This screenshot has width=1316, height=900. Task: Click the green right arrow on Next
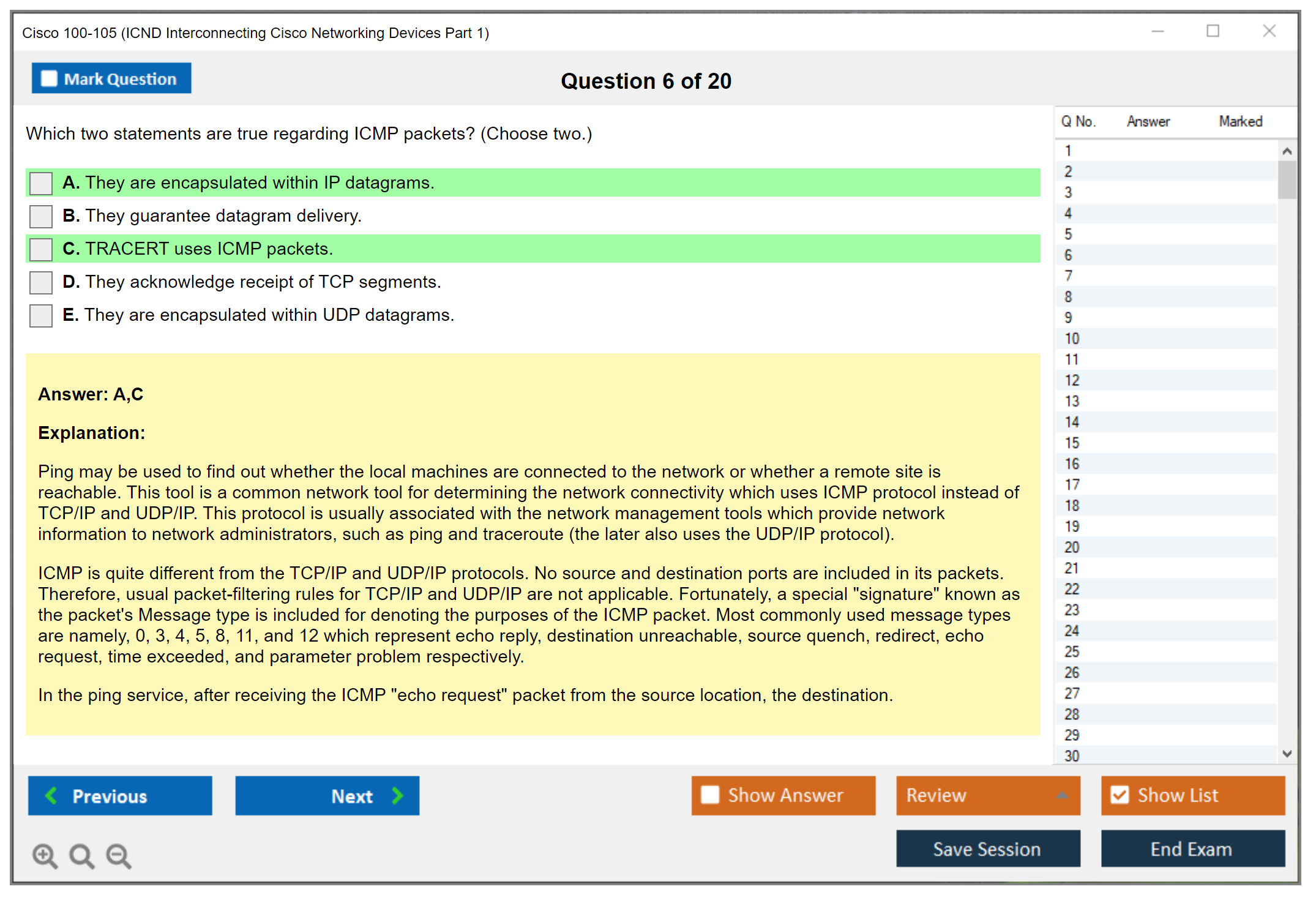click(398, 795)
